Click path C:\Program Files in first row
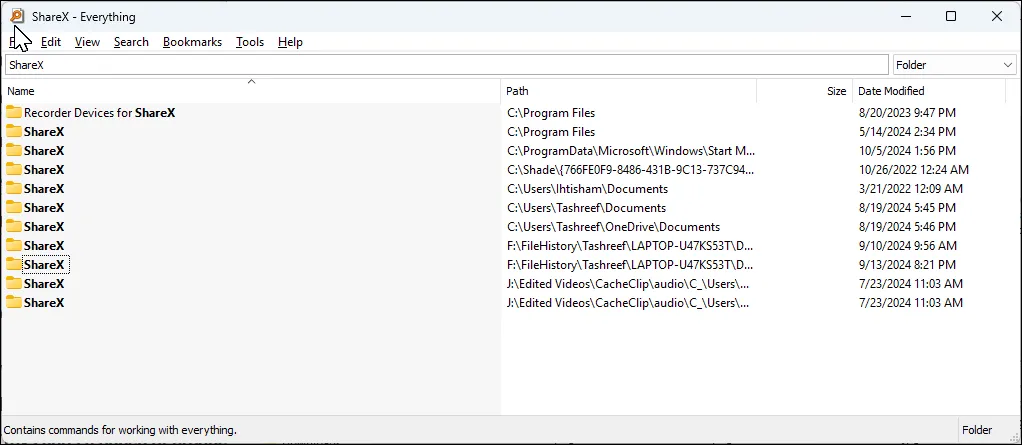The width and height of the screenshot is (1022, 445). [x=551, y=113]
